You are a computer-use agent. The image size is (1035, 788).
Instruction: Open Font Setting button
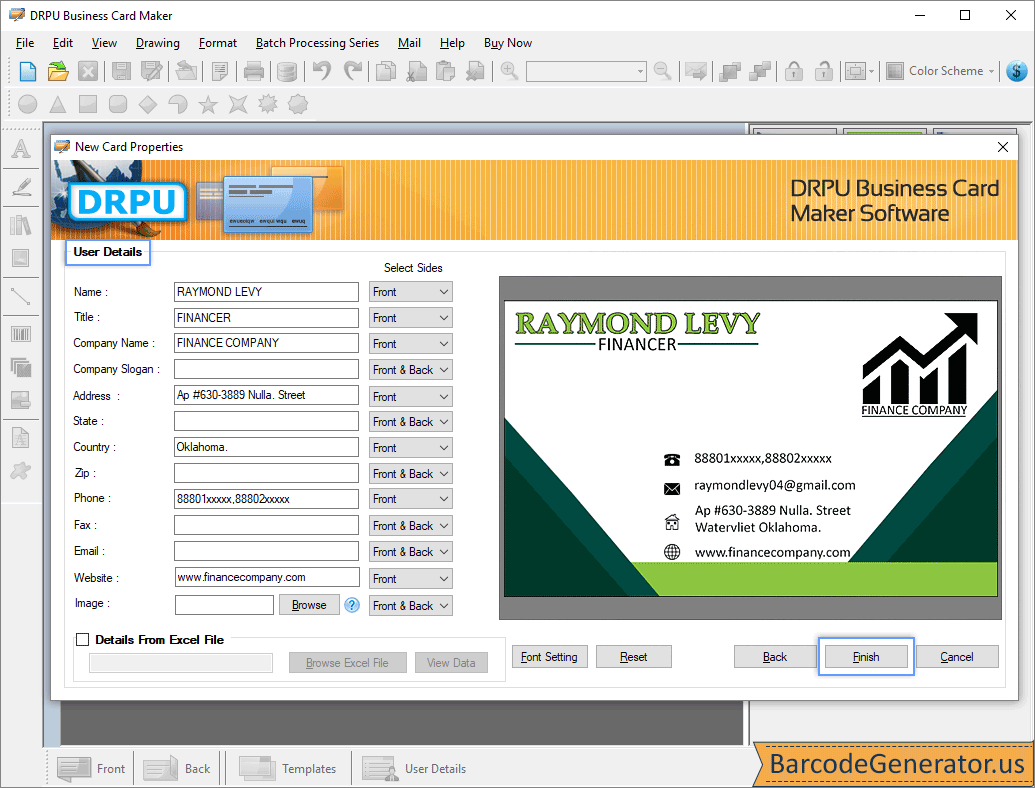tap(549, 657)
